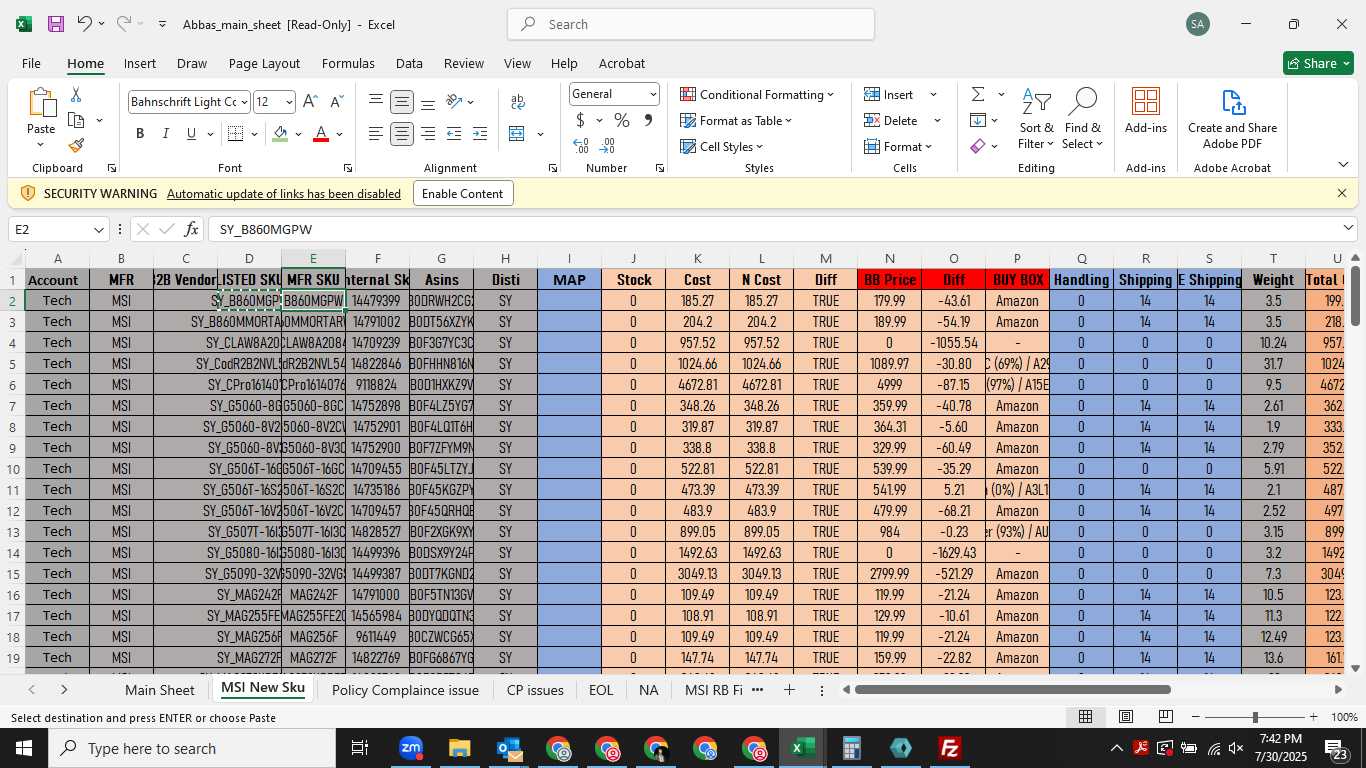The image size is (1366, 768).
Task: Open the CP issues worksheet tab
Action: point(535,690)
